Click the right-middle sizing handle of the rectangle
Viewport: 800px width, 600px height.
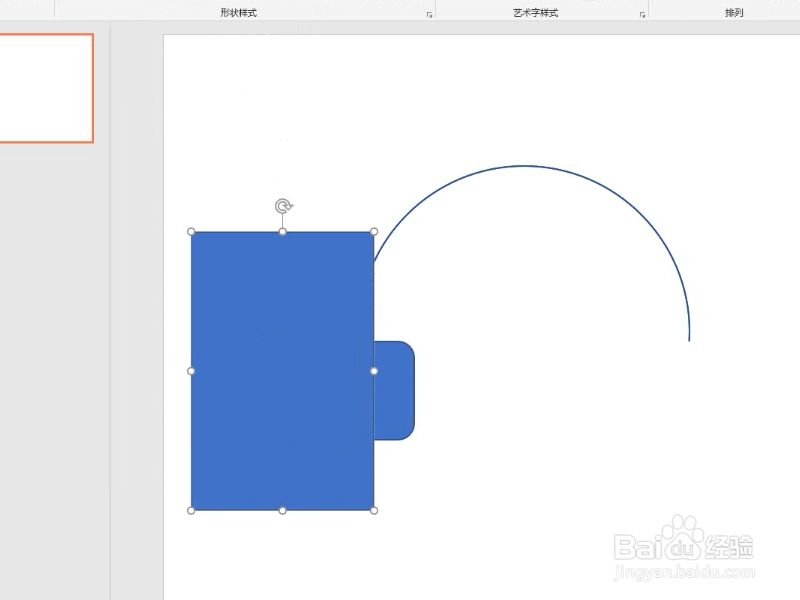click(374, 371)
